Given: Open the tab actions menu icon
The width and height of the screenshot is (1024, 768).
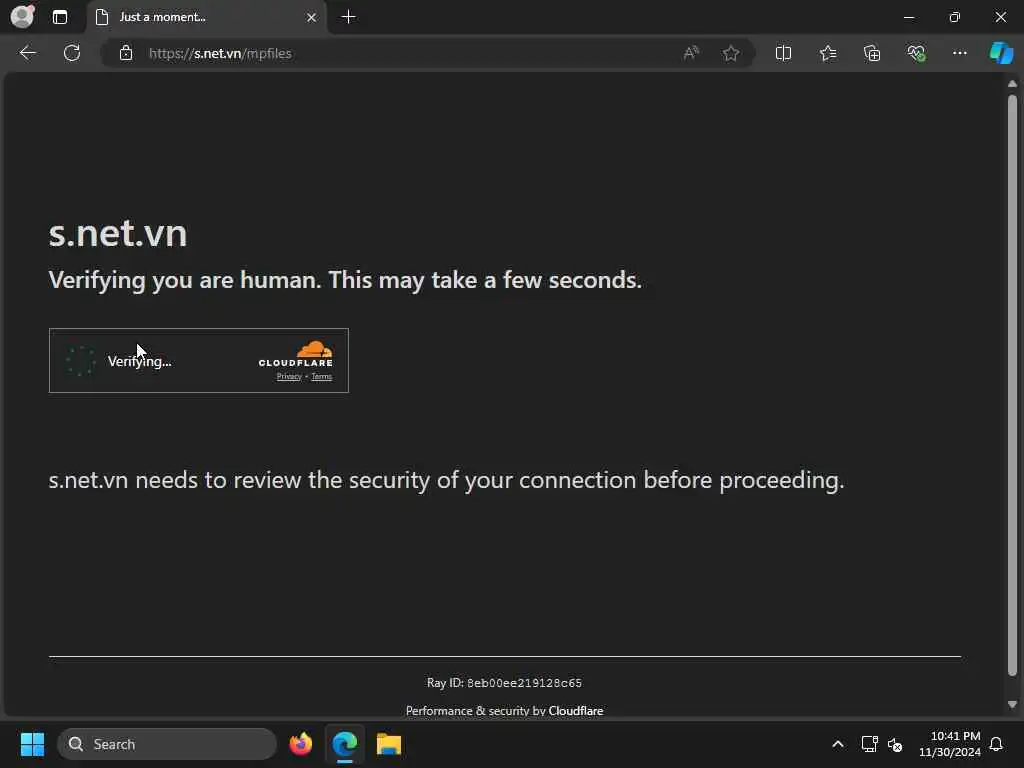Looking at the screenshot, I should (59, 17).
